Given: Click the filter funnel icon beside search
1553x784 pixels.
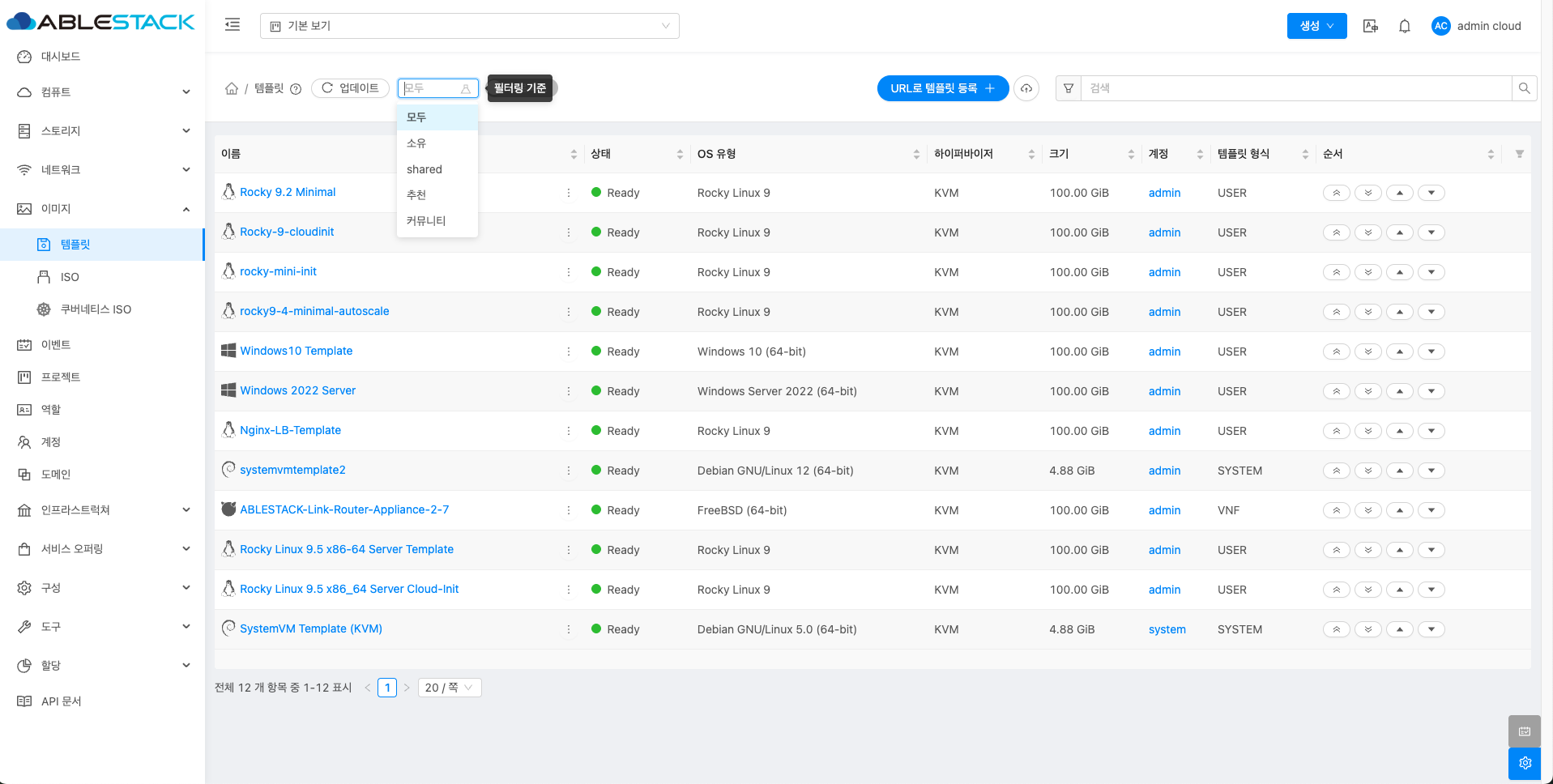Looking at the screenshot, I should (x=1069, y=88).
